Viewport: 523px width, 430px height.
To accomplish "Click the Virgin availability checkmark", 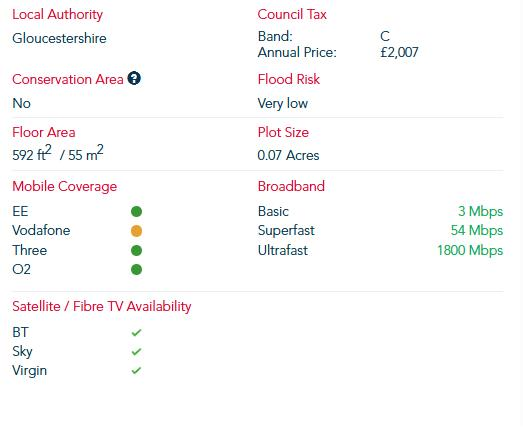I will click(x=136, y=370).
